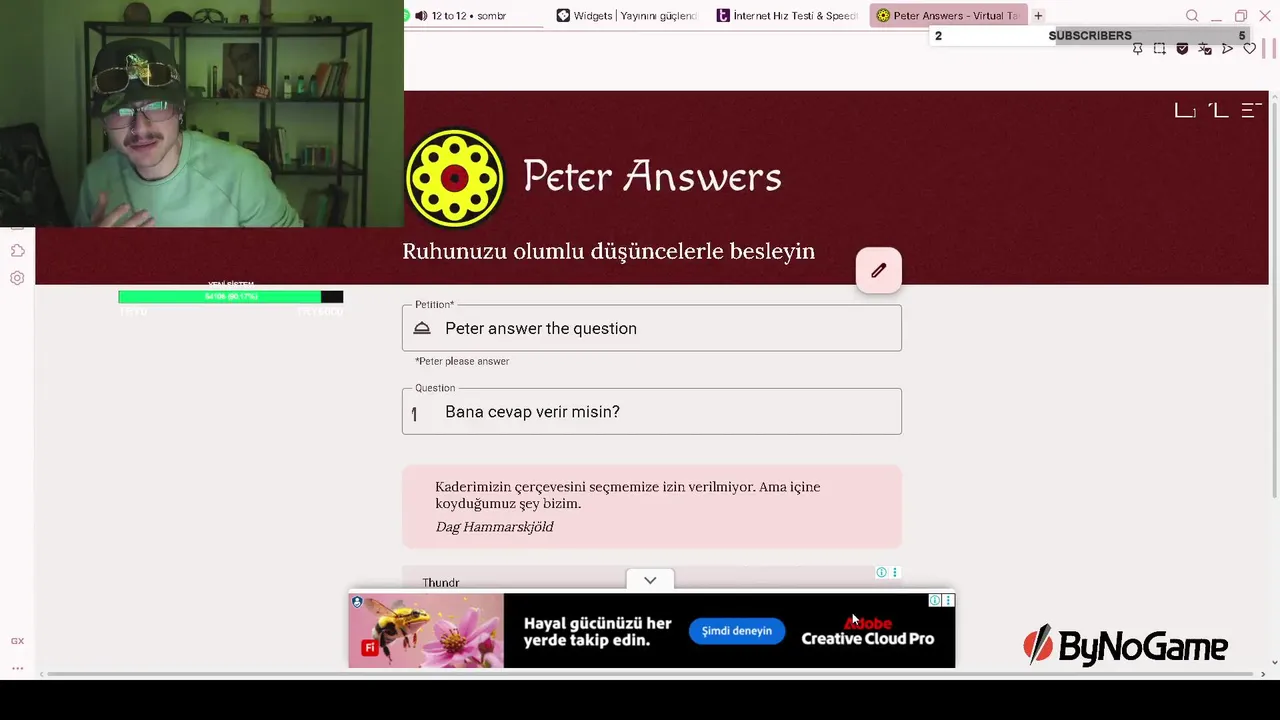Click the bee flower ad image
Viewport: 1280px width, 720px height.
[x=426, y=630]
